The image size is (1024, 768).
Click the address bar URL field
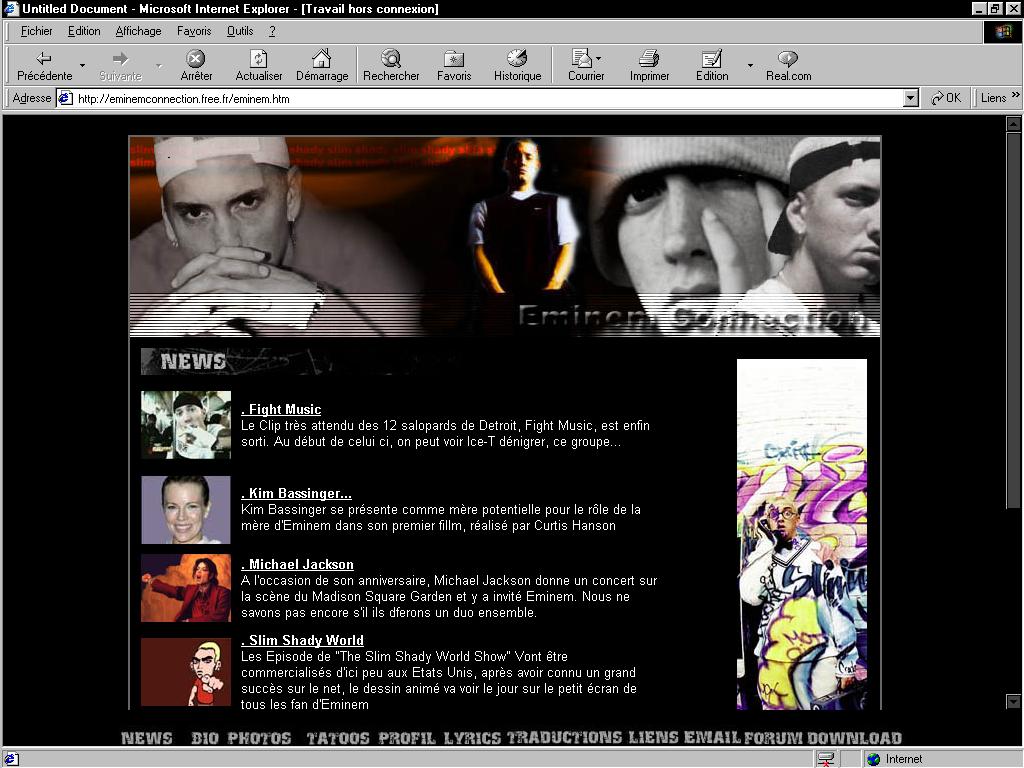click(488, 99)
